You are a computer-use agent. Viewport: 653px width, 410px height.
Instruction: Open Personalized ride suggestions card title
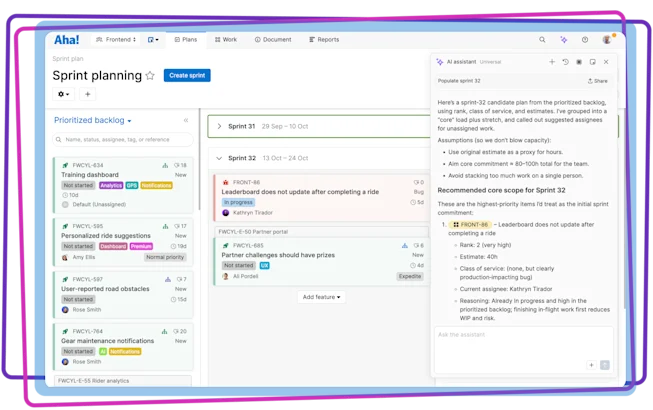(x=106, y=236)
